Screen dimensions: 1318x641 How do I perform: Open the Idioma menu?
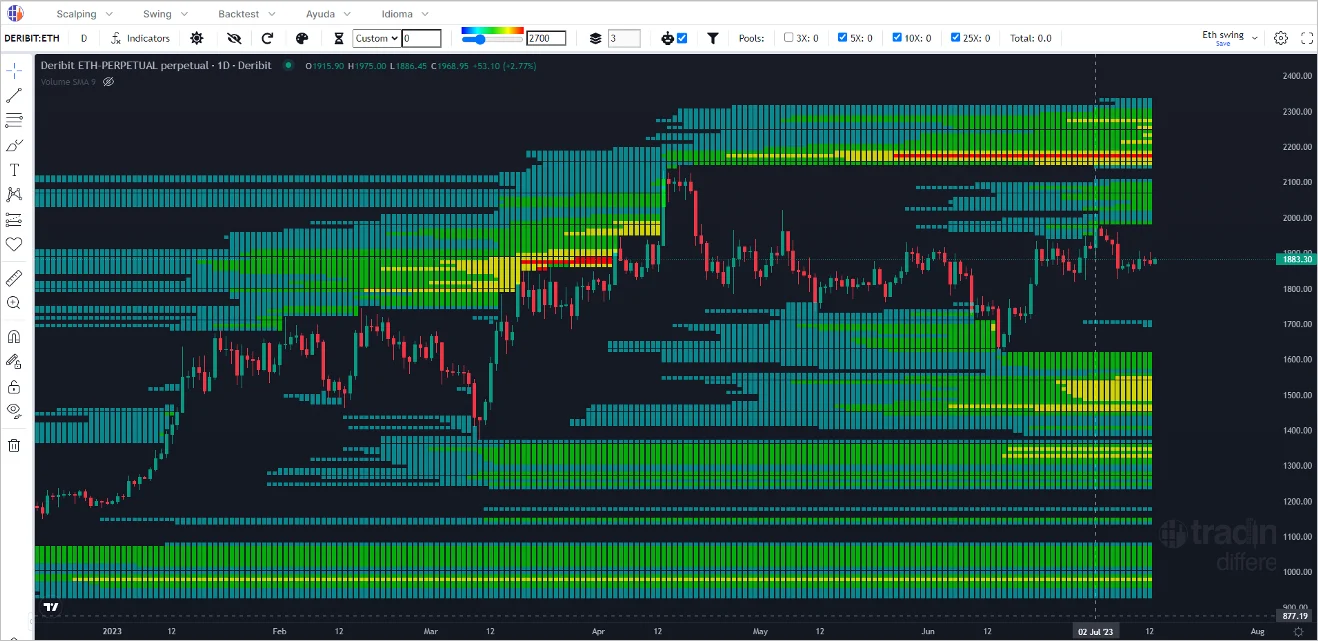[x=396, y=13]
